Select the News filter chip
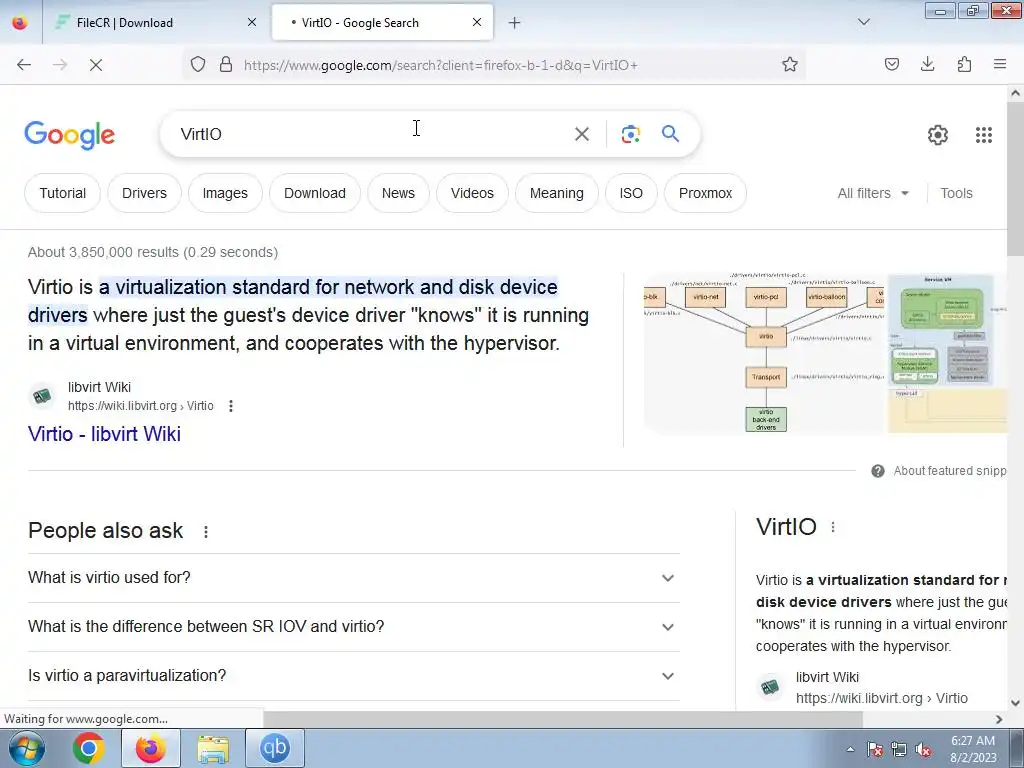 click(398, 193)
